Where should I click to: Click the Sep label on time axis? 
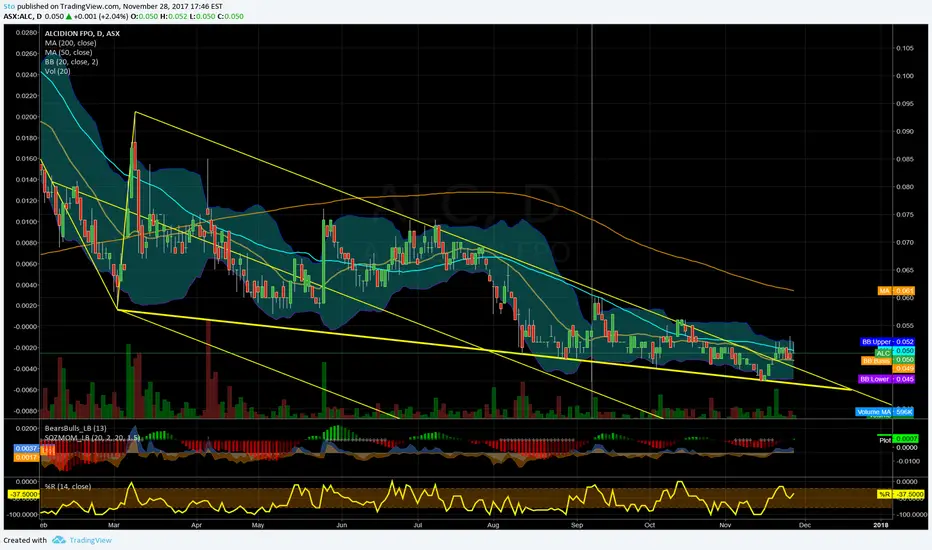[577, 525]
